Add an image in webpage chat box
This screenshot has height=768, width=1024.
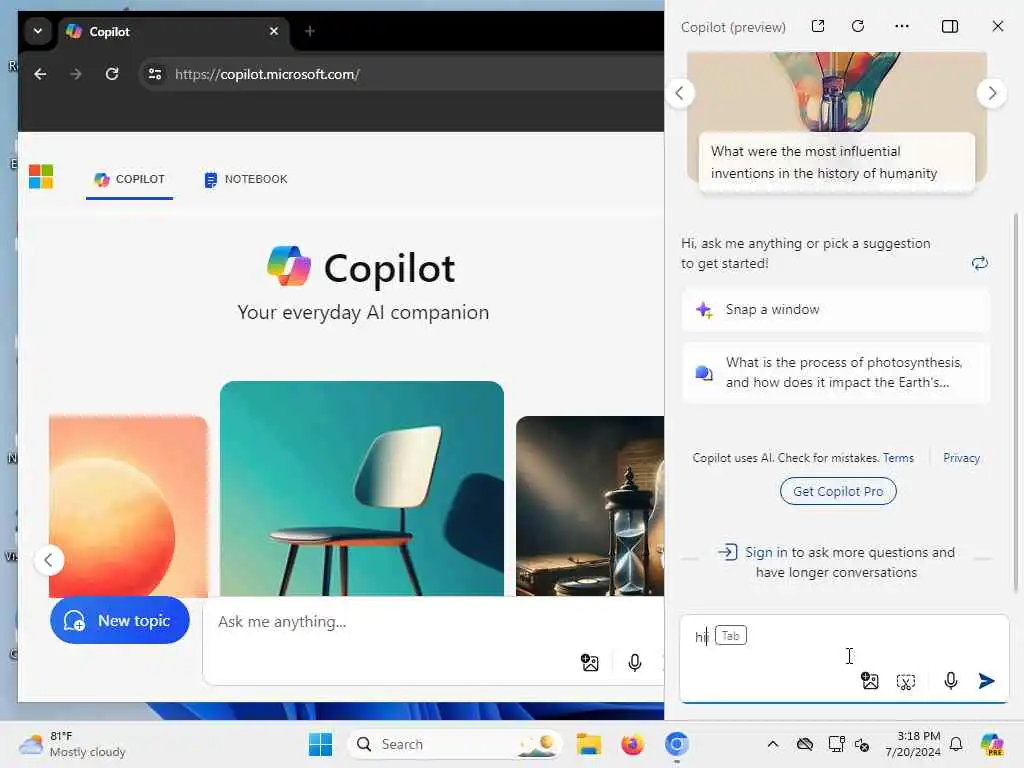pos(590,662)
